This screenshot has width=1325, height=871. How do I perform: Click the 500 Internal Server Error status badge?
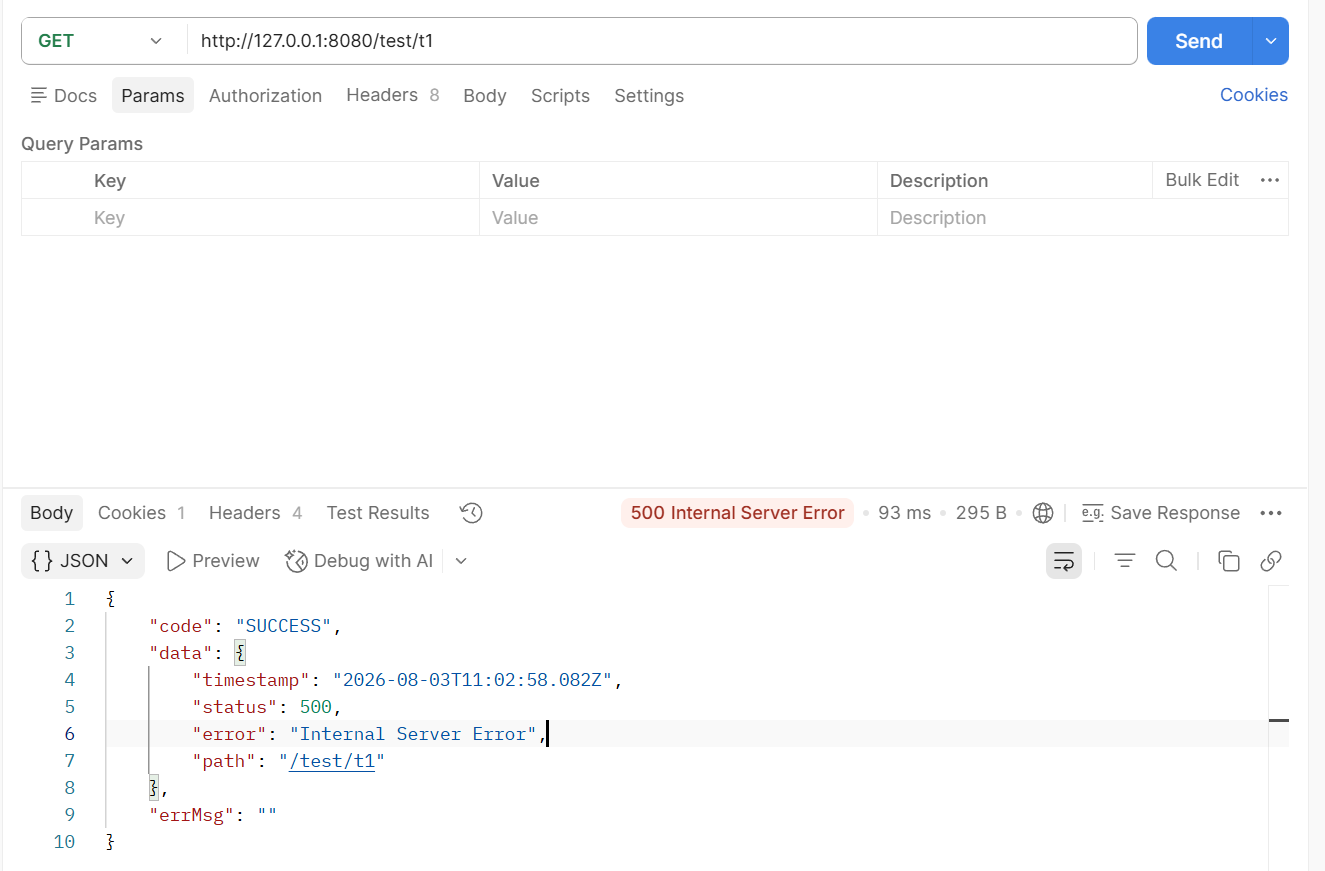[x=737, y=513]
